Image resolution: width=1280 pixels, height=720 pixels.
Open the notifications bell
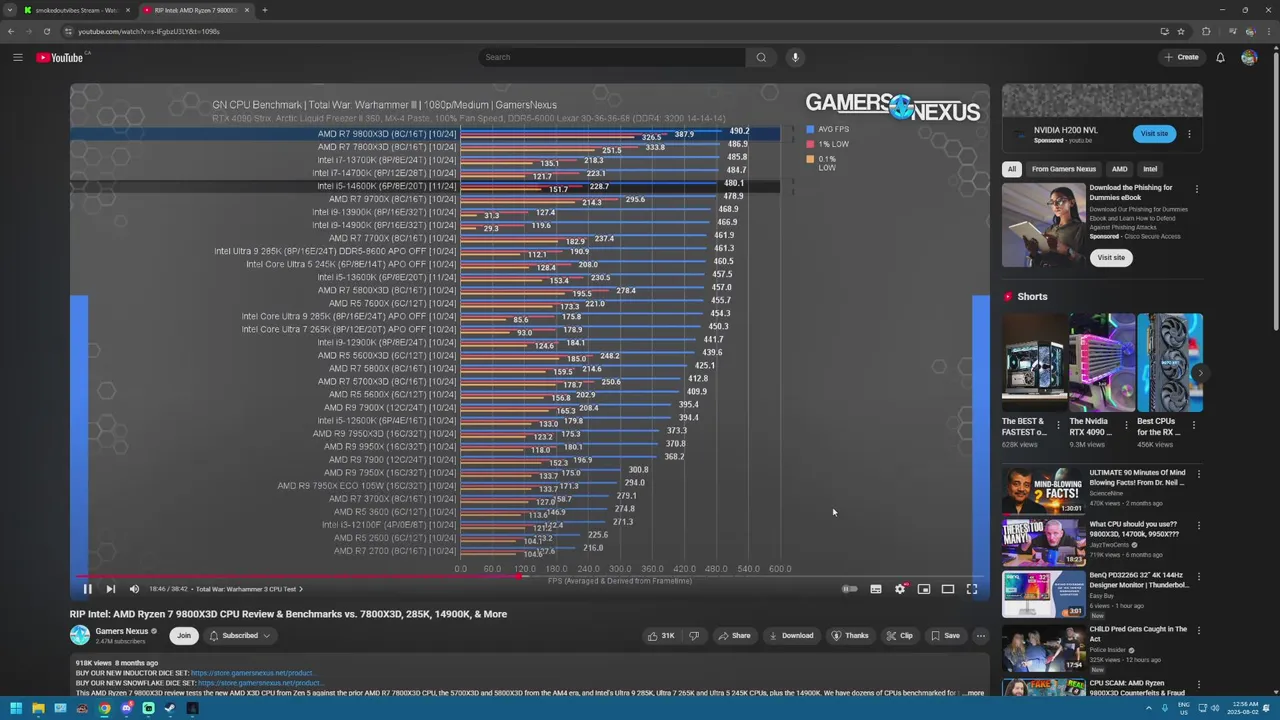1220,57
